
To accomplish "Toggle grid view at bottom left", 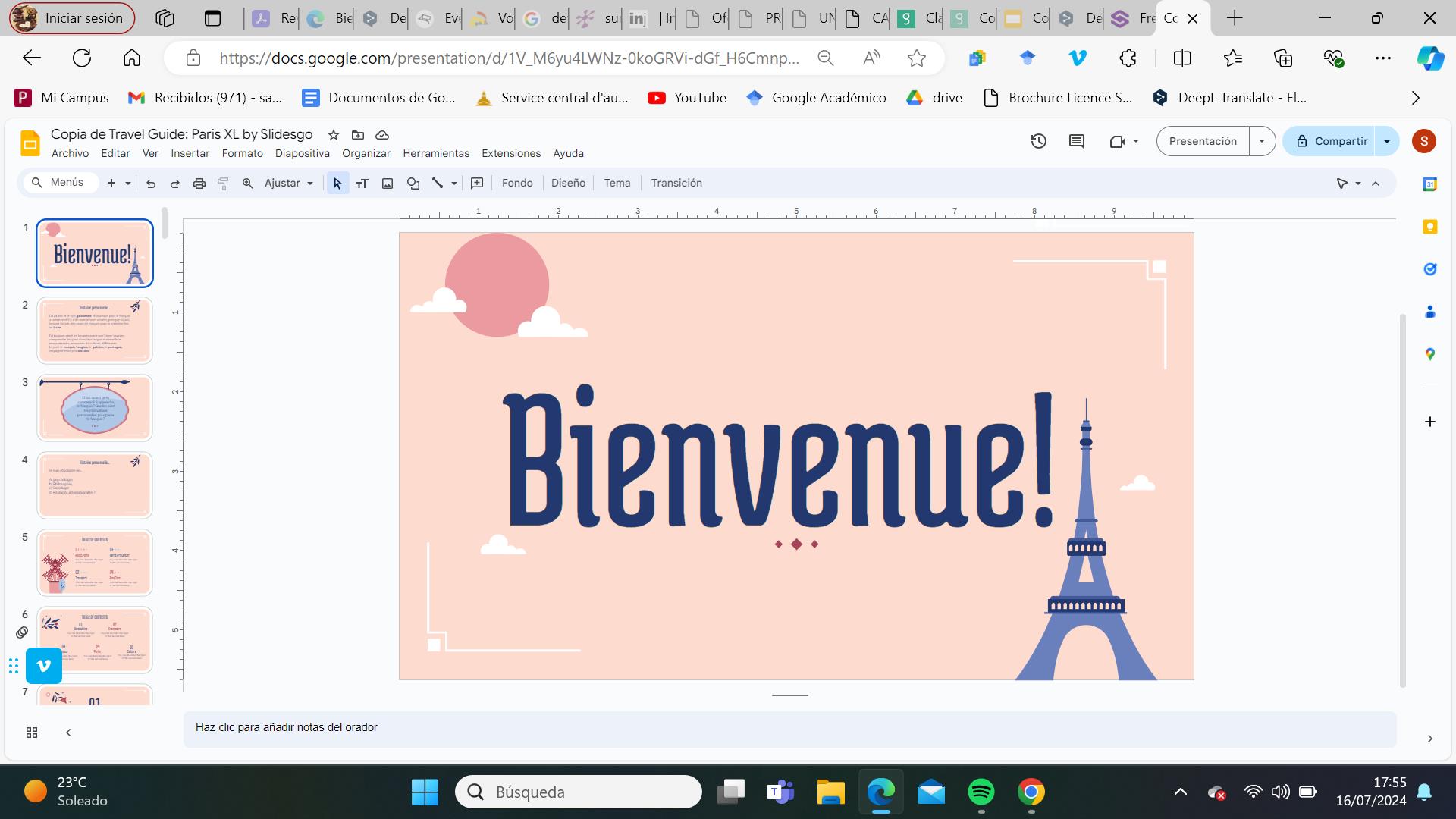I will click(x=32, y=733).
